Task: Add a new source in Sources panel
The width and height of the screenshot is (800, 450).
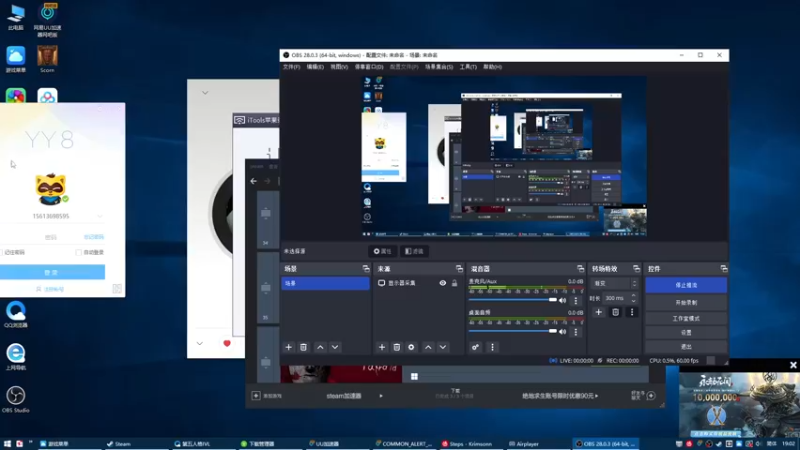Action: (382, 347)
